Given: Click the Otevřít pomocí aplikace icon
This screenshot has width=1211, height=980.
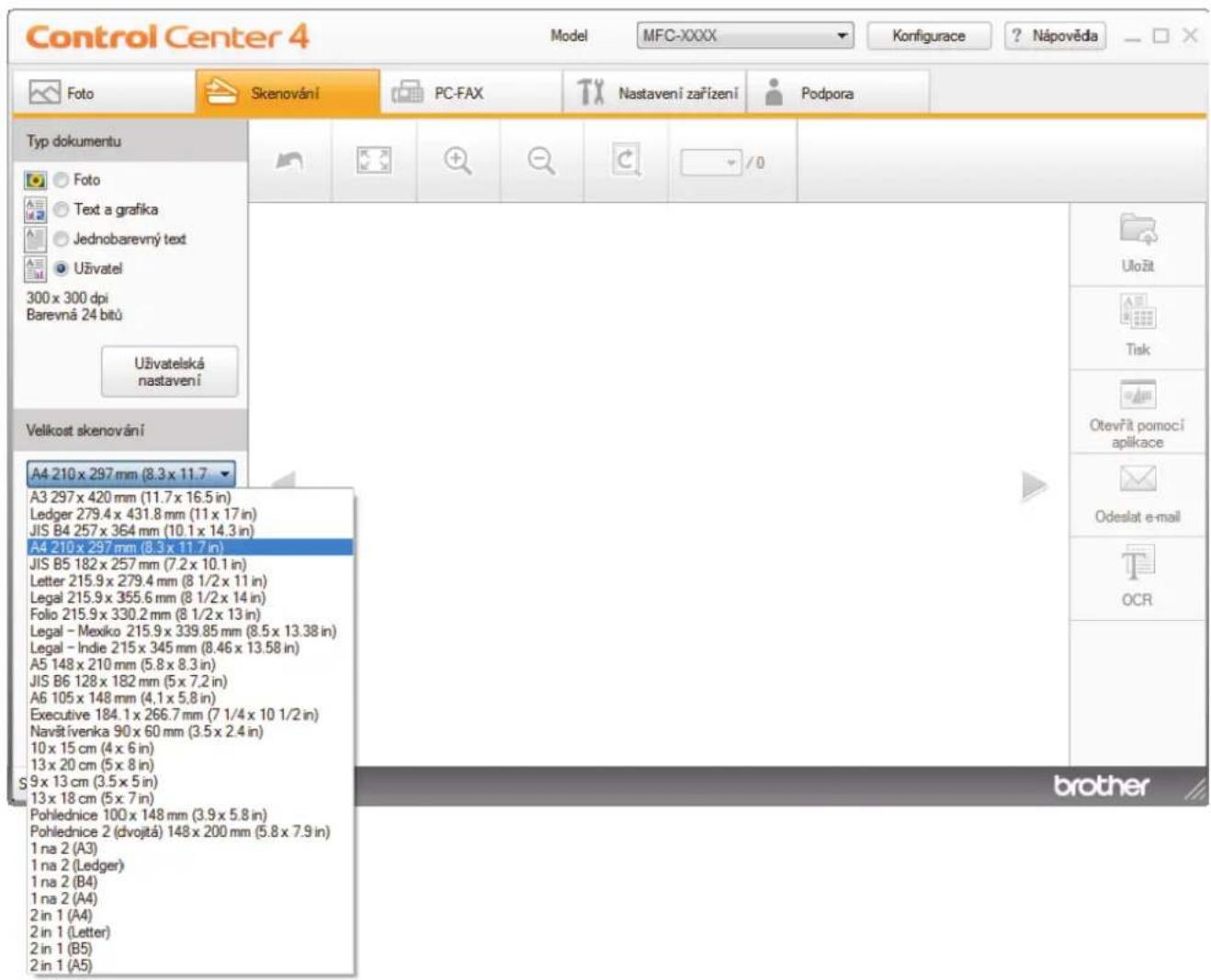Looking at the screenshot, I should point(1137,395).
